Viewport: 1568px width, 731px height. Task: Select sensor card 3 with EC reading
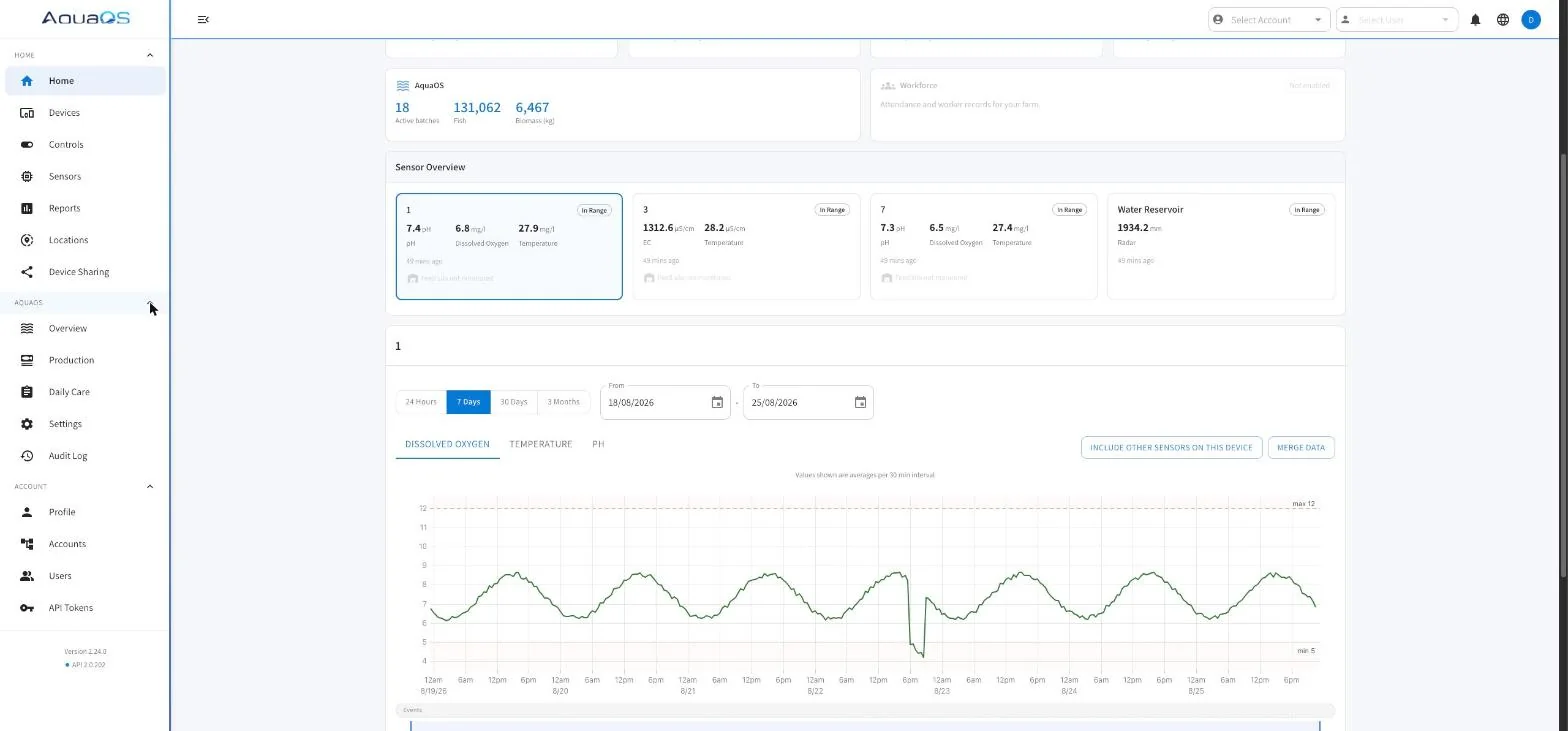point(746,247)
